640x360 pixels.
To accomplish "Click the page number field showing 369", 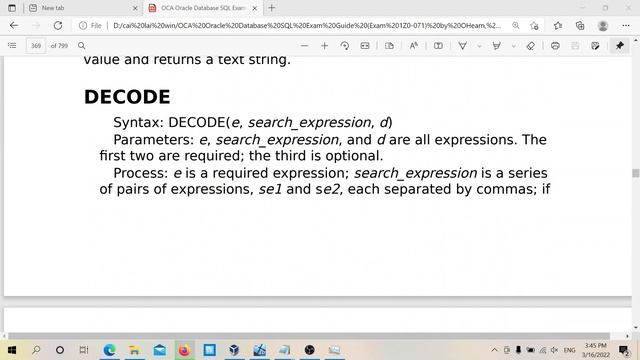I will 36,46.
